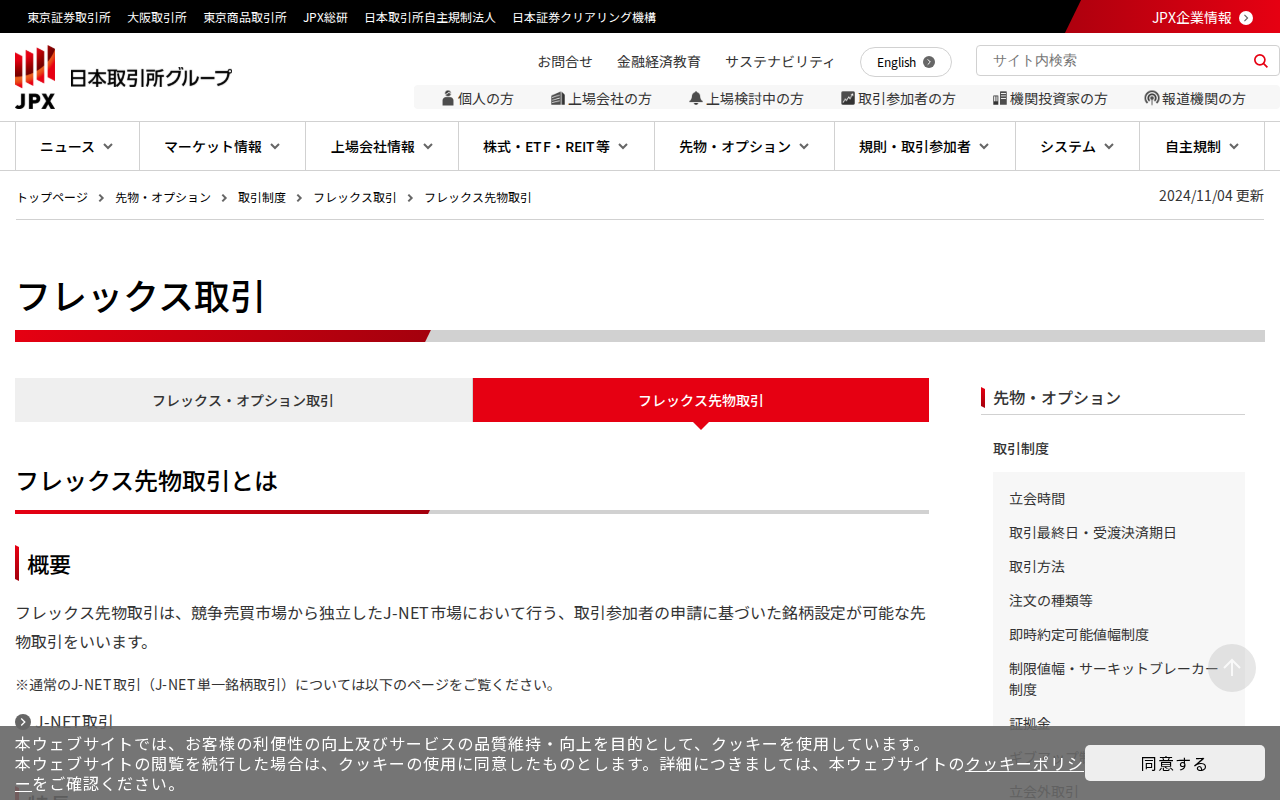
Task: Expand the マーケット情報 menu
Action: click(222, 146)
